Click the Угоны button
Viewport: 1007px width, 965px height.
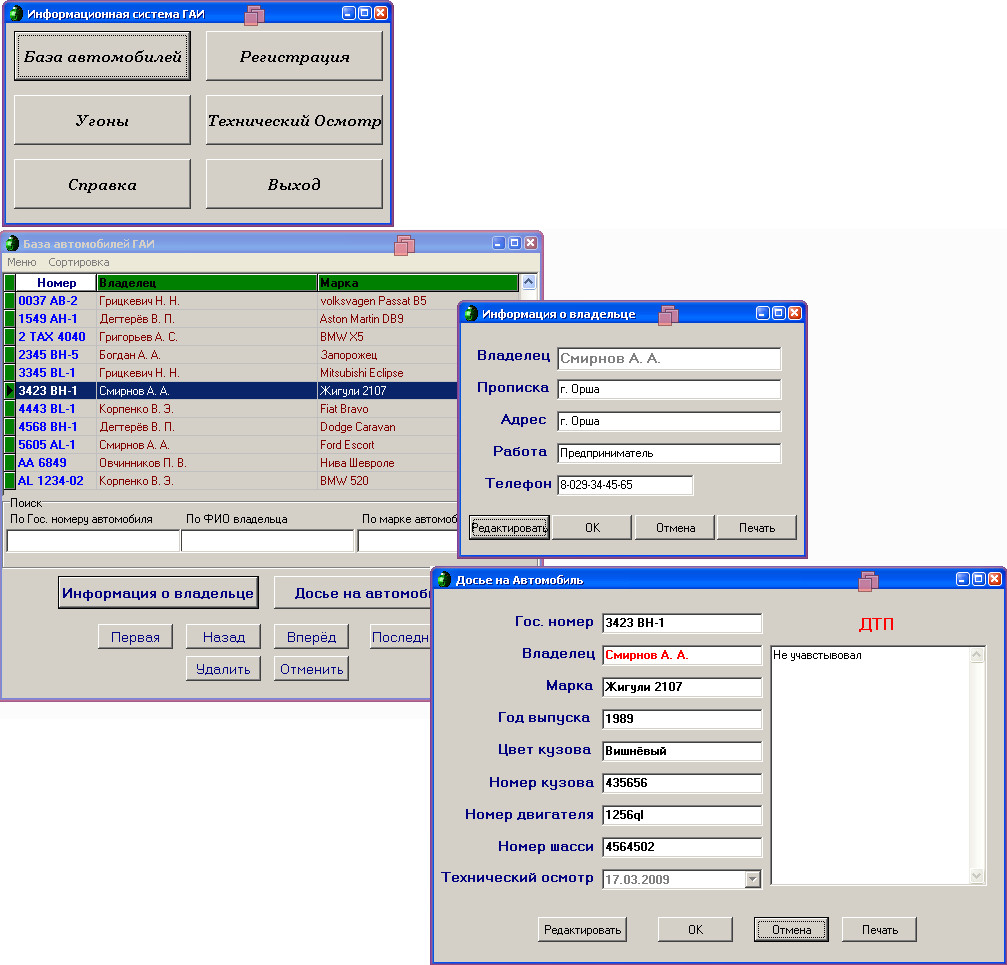[x=102, y=120]
